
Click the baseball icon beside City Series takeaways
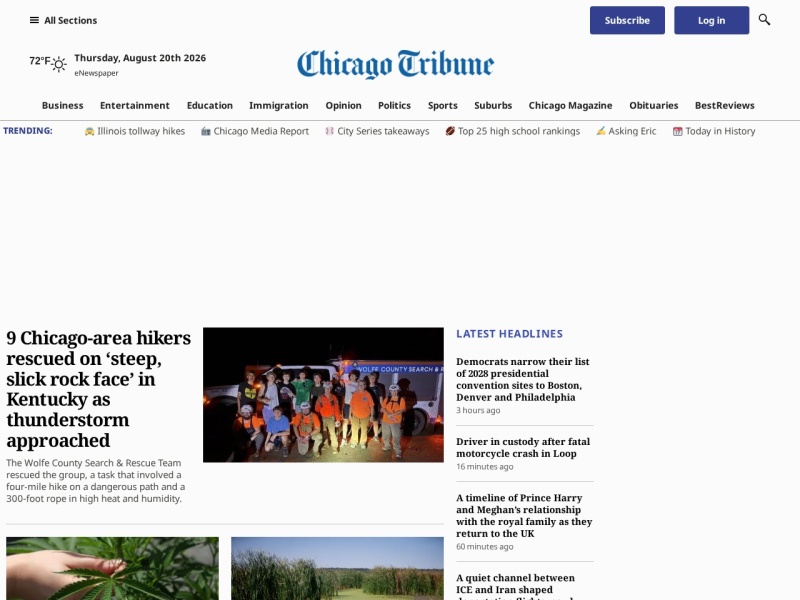click(x=329, y=131)
